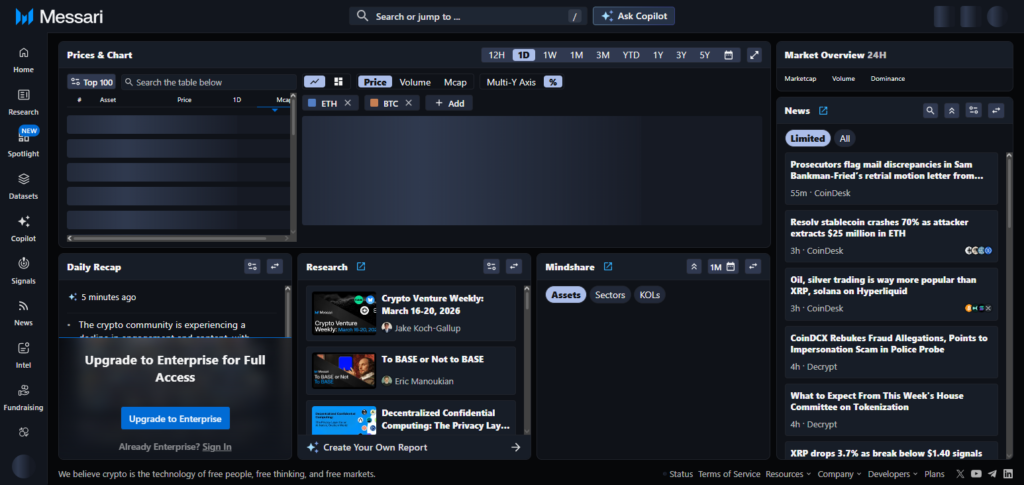
Task: Open Signals from the left sidebar
Action: [23, 270]
